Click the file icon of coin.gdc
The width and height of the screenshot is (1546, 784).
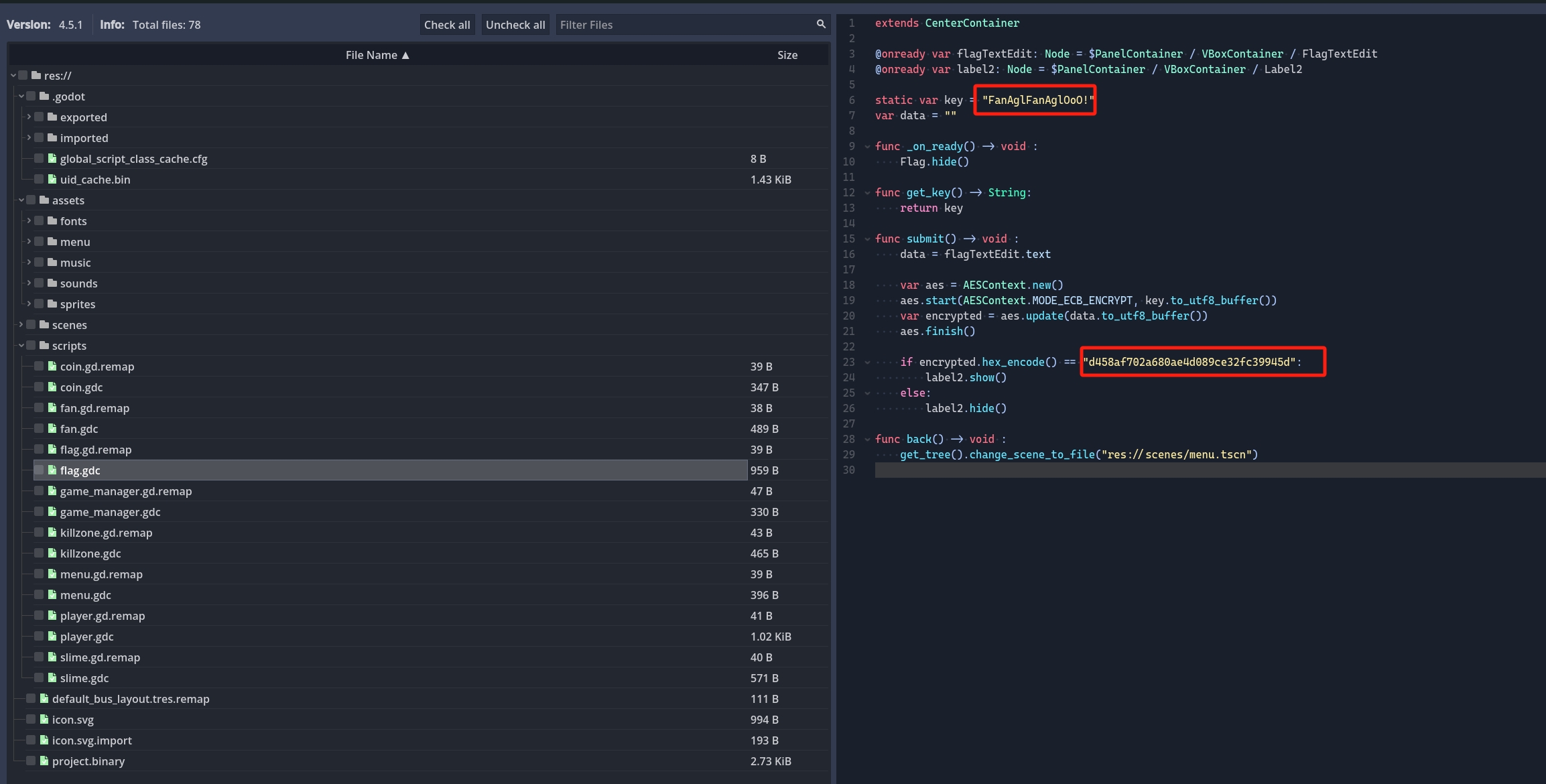tap(52, 387)
